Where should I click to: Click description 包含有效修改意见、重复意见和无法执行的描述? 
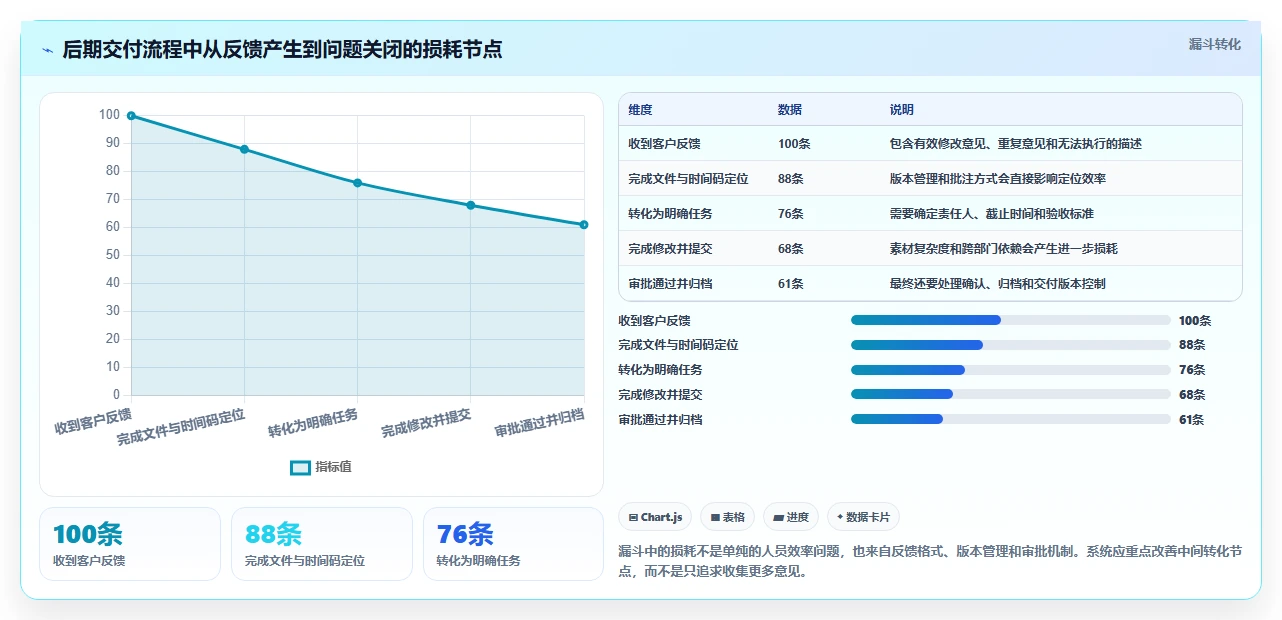[x=1016, y=144]
